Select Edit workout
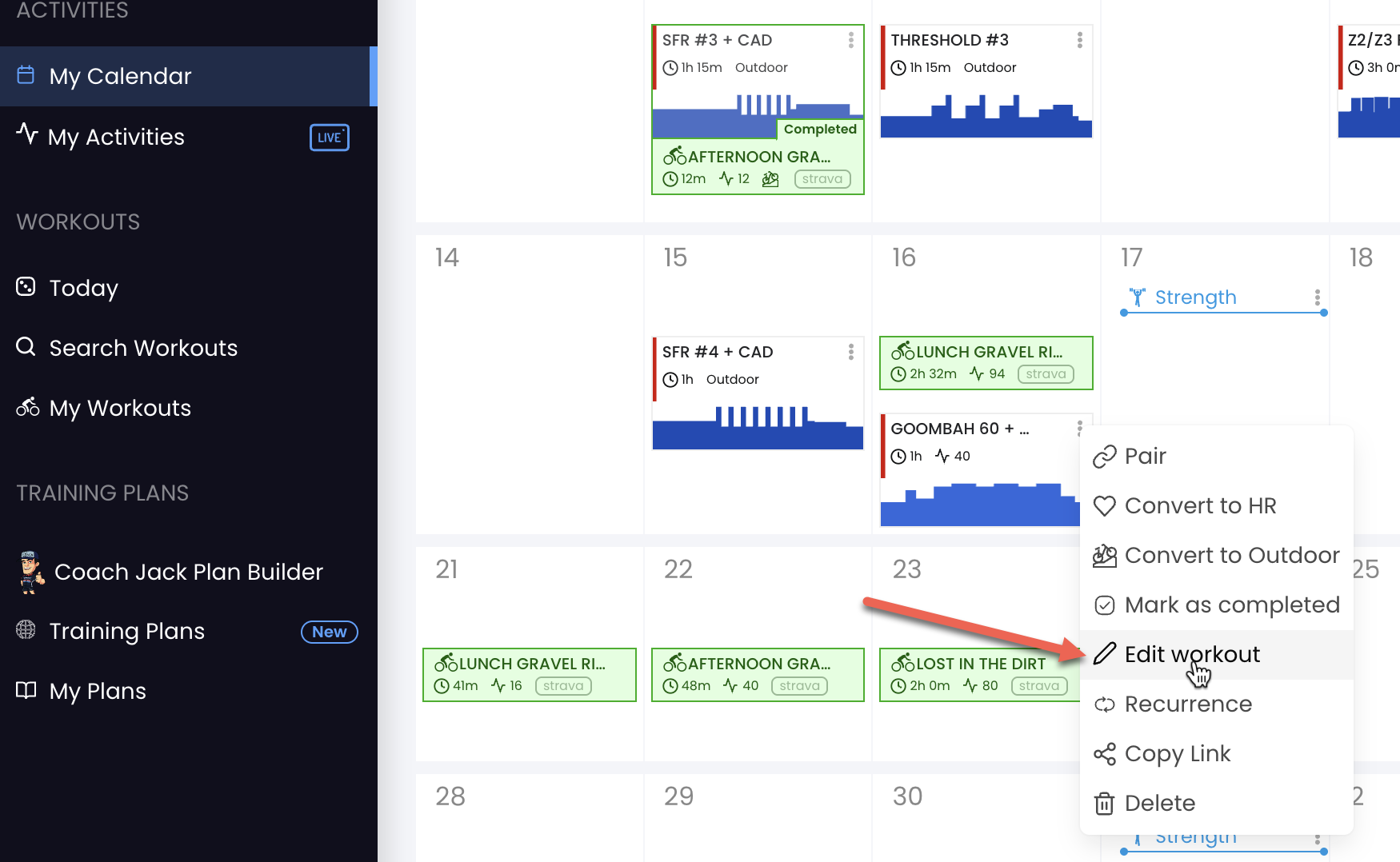Screen dimensions: 1400x862 pyautogui.click(x=1216, y=654)
